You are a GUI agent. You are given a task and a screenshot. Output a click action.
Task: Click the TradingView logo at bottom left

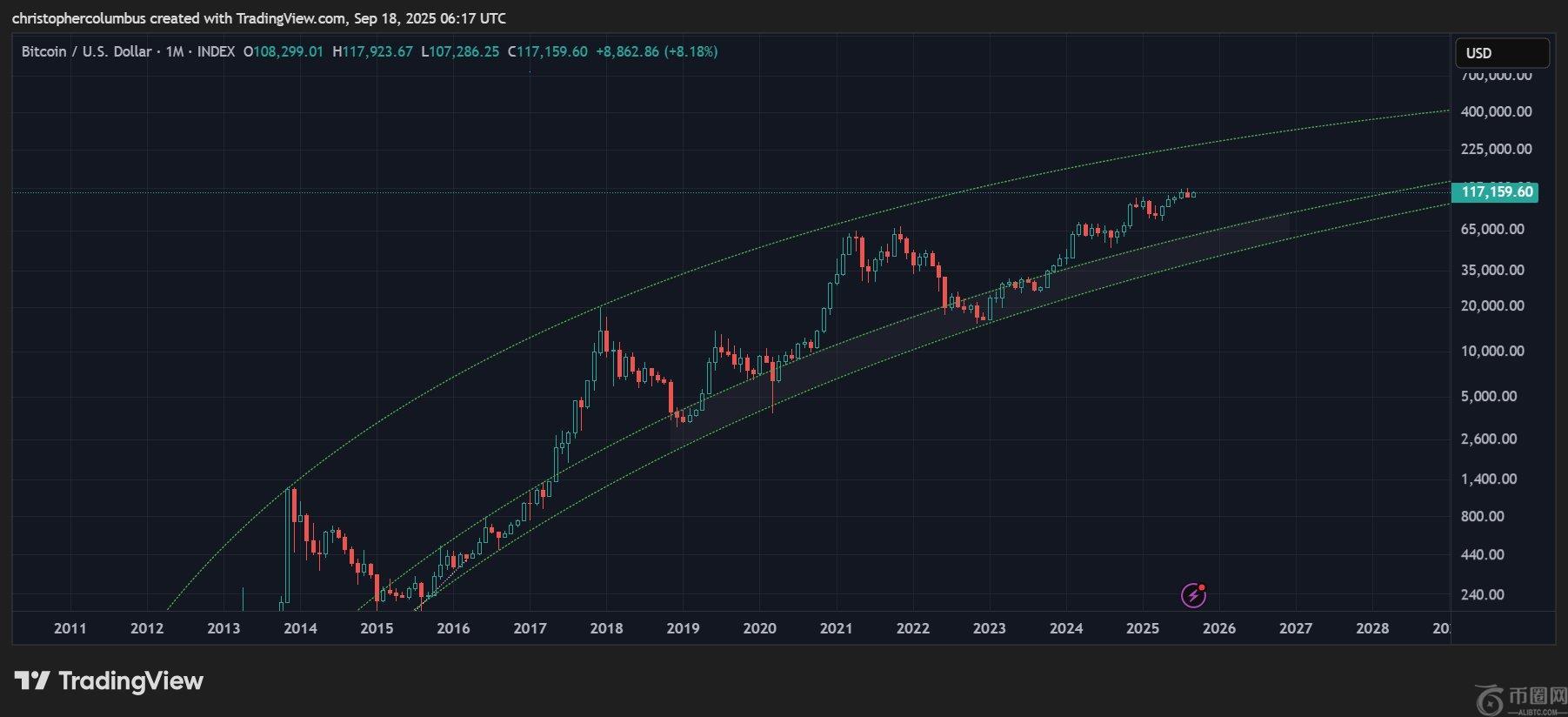pos(109,680)
